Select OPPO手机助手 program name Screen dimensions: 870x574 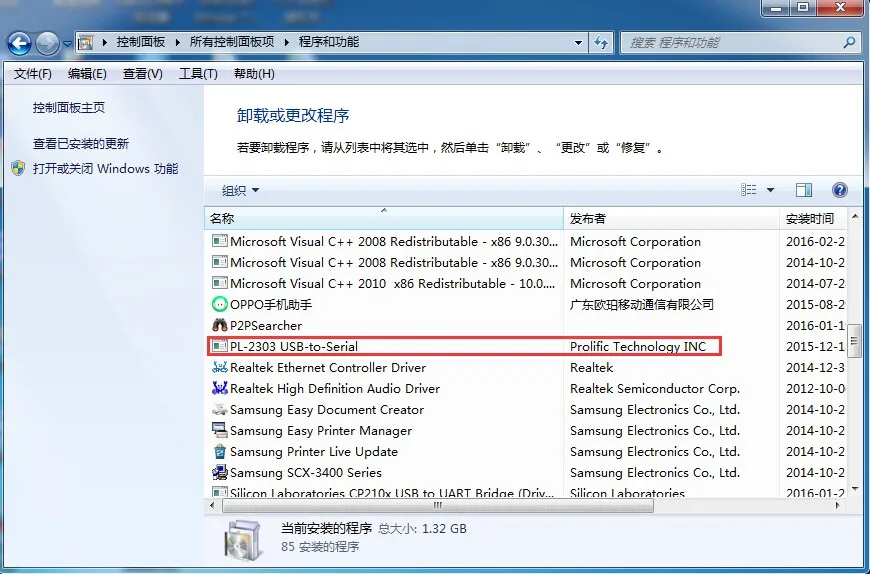[x=271, y=304]
